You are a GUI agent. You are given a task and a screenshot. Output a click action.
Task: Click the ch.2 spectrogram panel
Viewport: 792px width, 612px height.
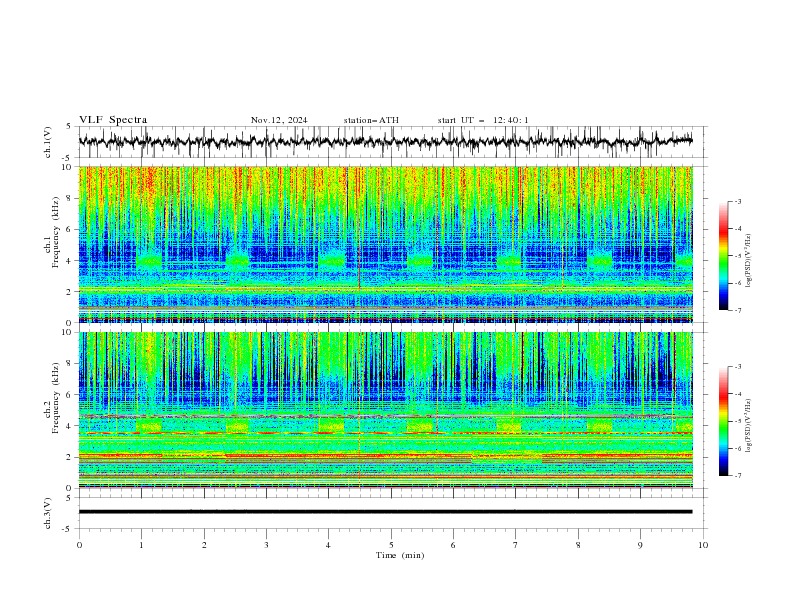point(385,410)
